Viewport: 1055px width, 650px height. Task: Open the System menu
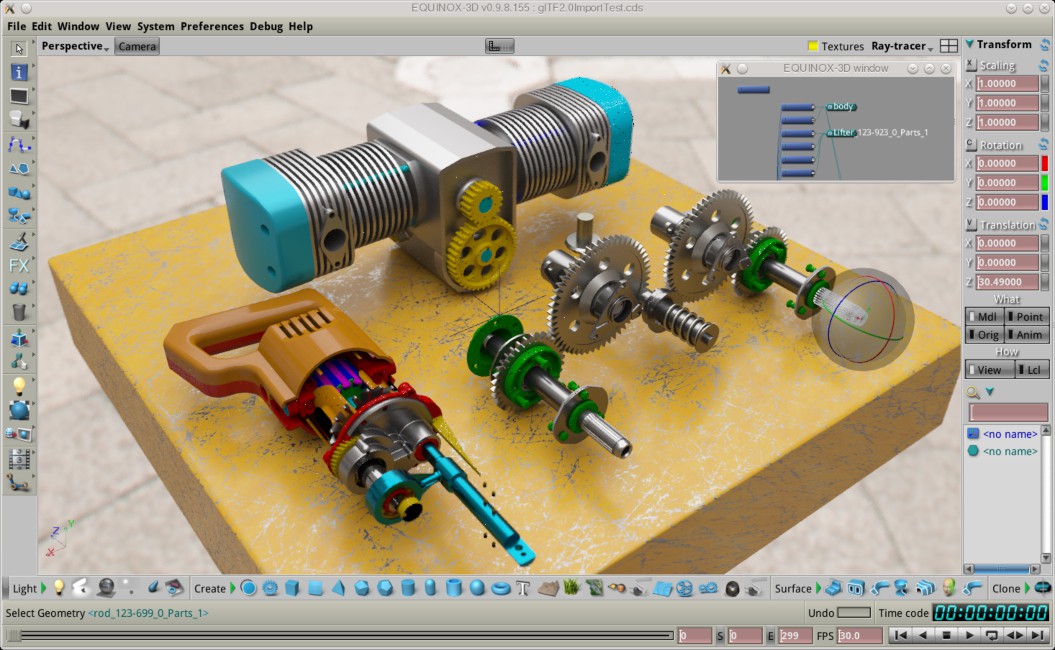point(155,26)
